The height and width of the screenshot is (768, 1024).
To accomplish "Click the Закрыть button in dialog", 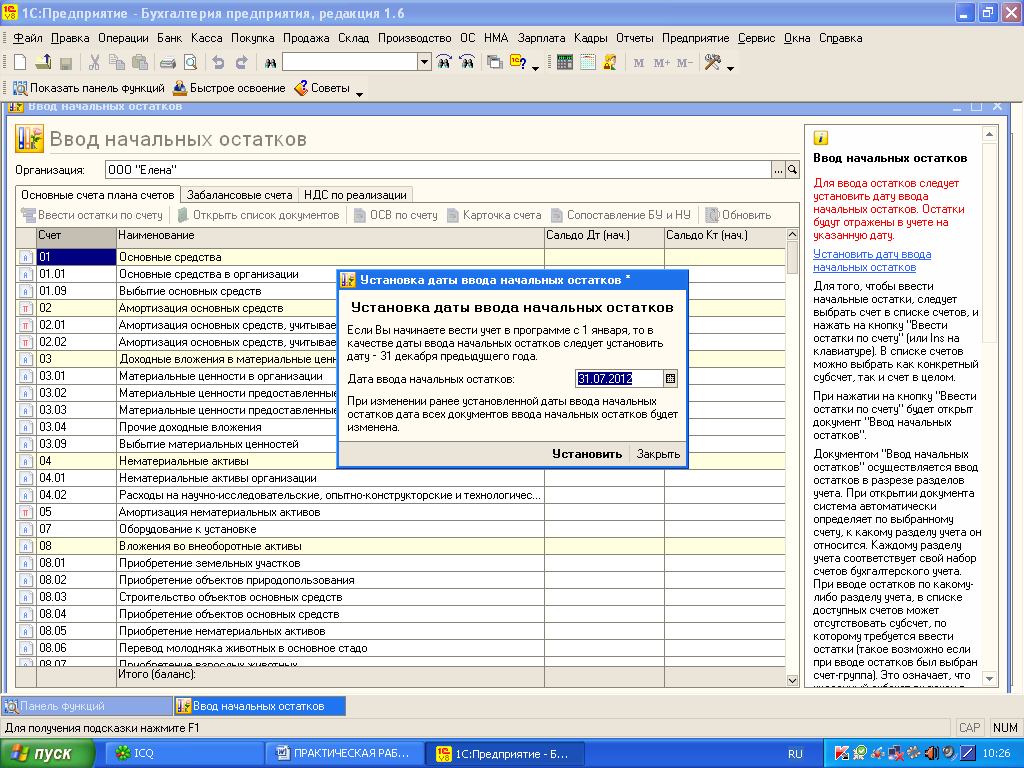I will click(x=658, y=454).
